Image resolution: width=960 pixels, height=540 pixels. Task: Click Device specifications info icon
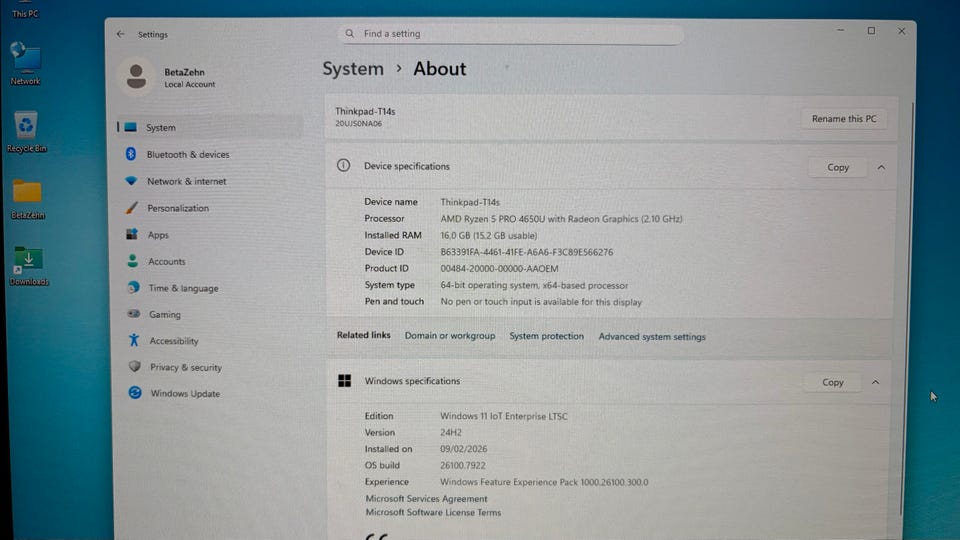click(343, 165)
